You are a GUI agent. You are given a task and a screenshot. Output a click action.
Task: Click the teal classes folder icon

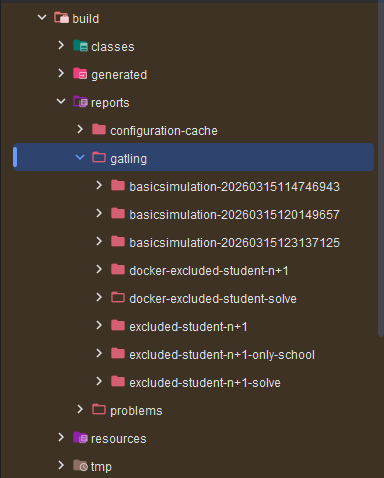click(x=80, y=46)
